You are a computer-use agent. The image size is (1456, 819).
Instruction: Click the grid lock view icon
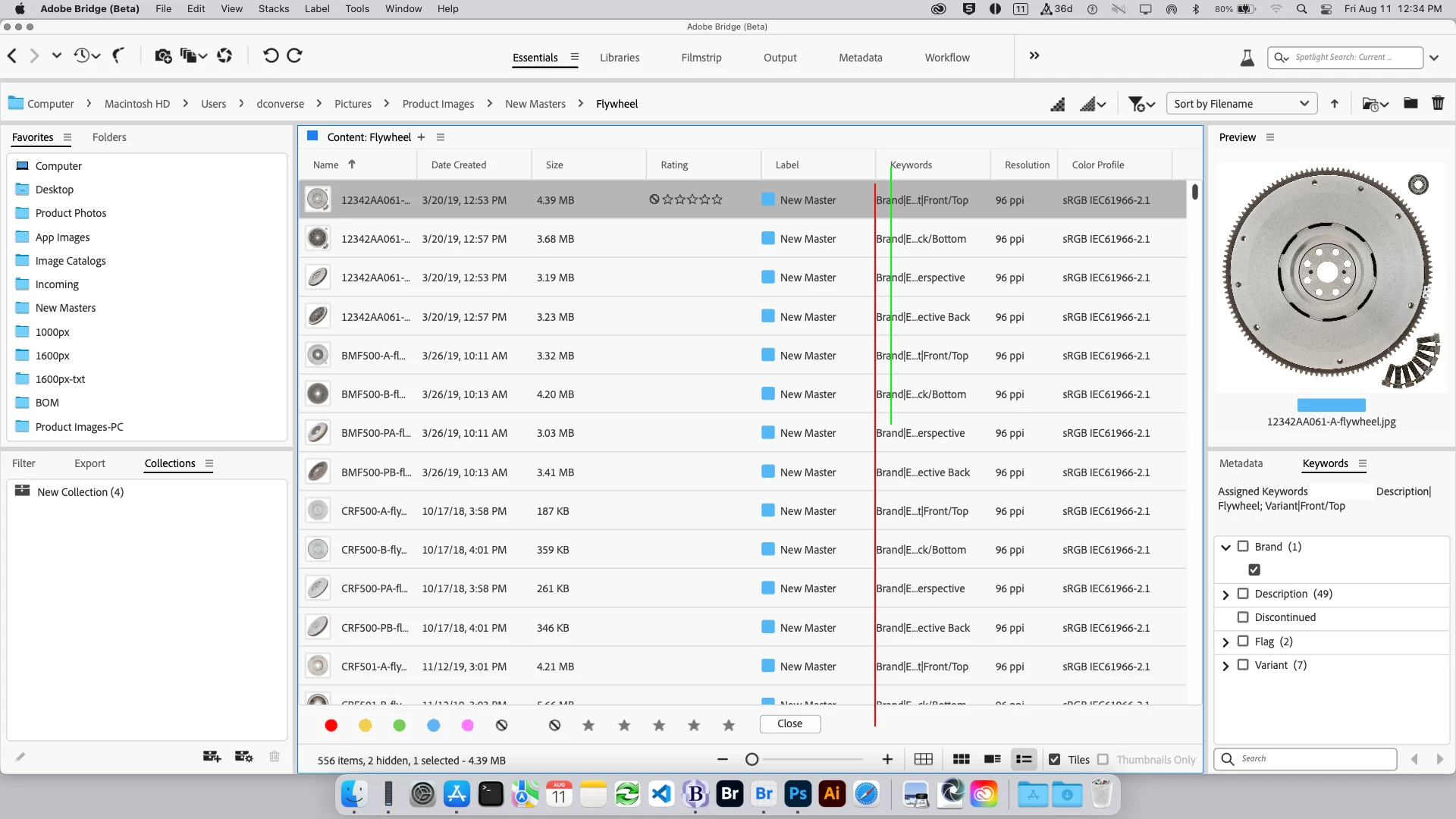click(923, 759)
